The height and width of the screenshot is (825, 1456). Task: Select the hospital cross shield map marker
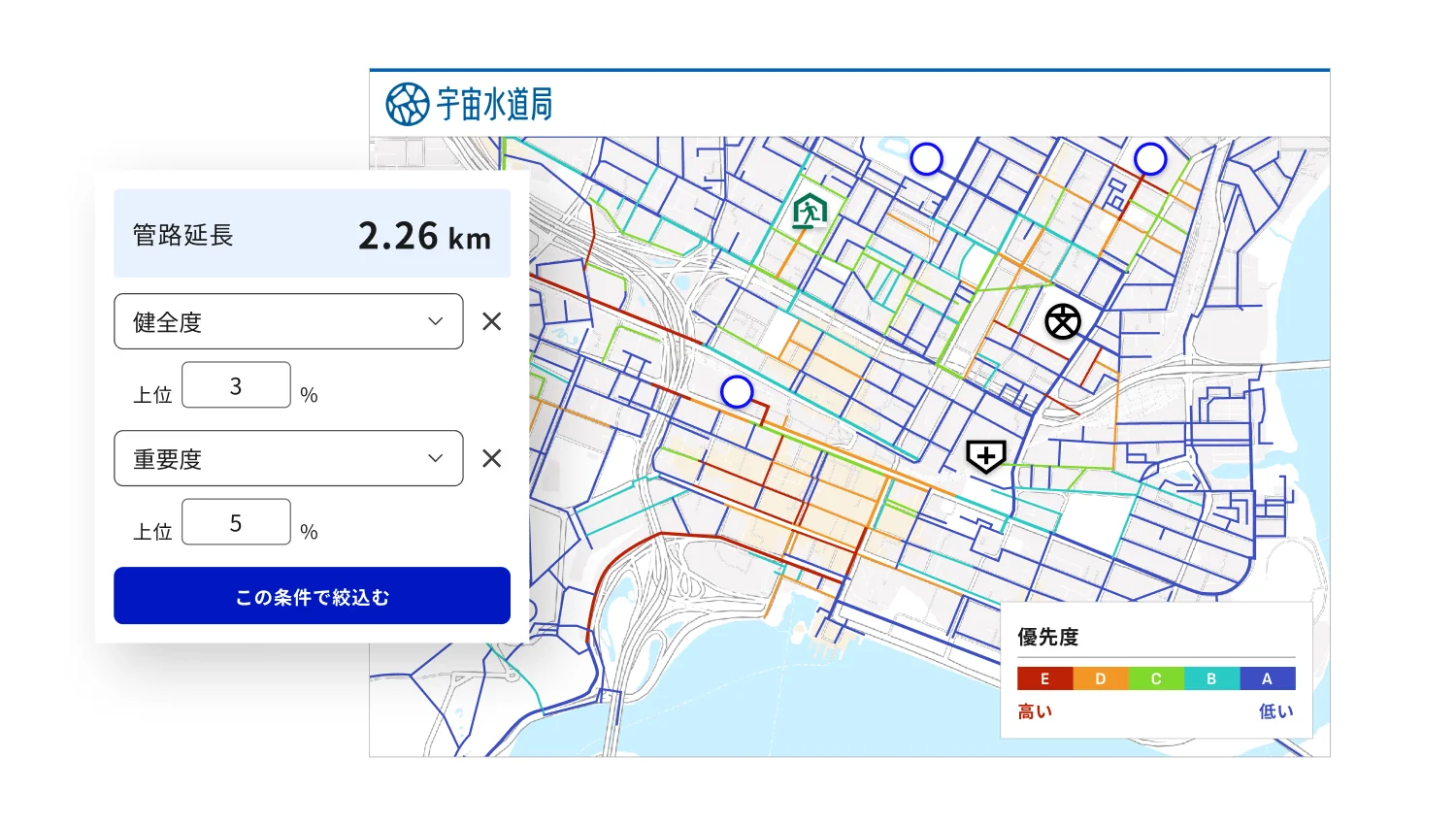point(985,455)
